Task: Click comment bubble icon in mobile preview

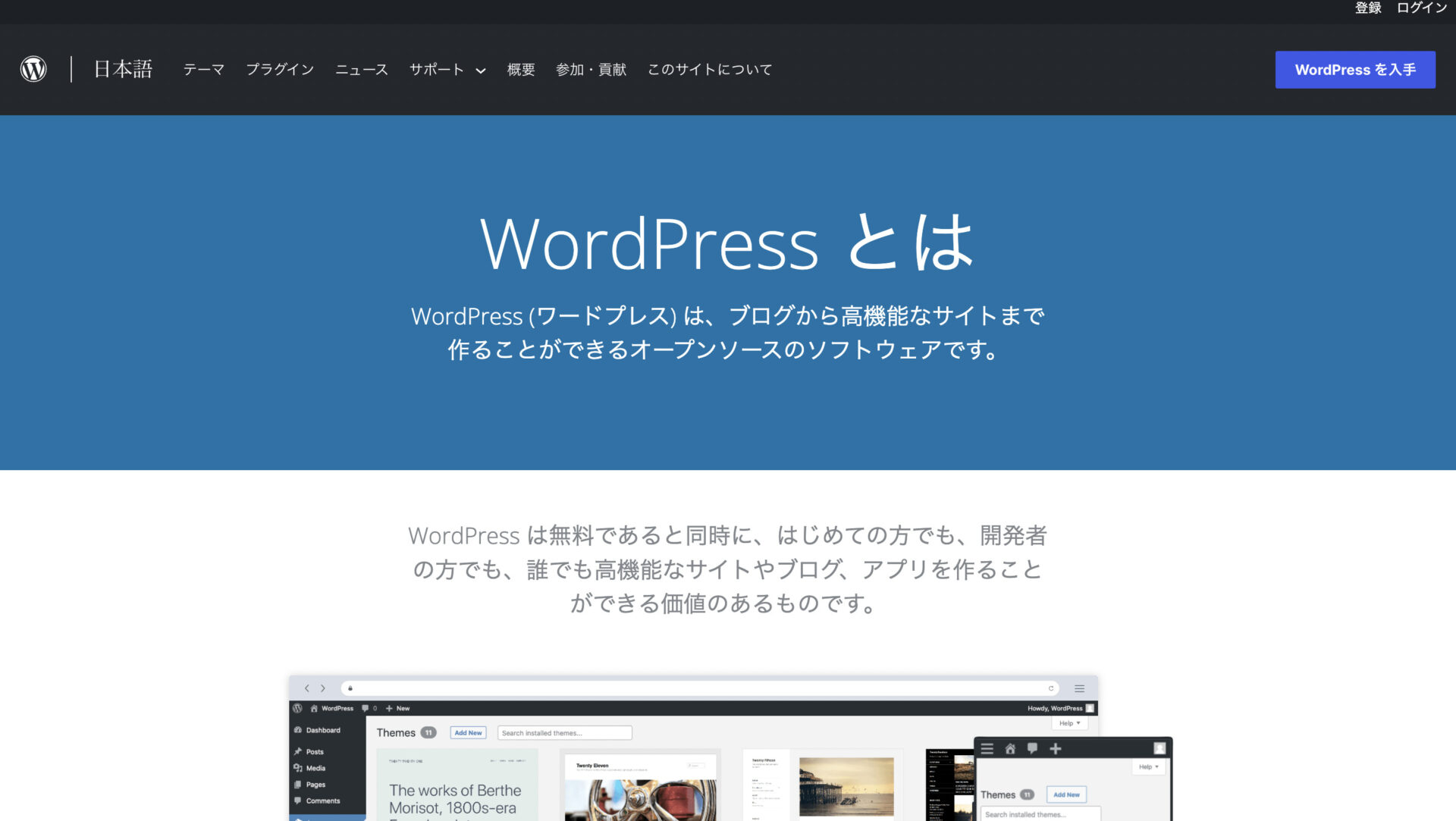Action: (1032, 748)
